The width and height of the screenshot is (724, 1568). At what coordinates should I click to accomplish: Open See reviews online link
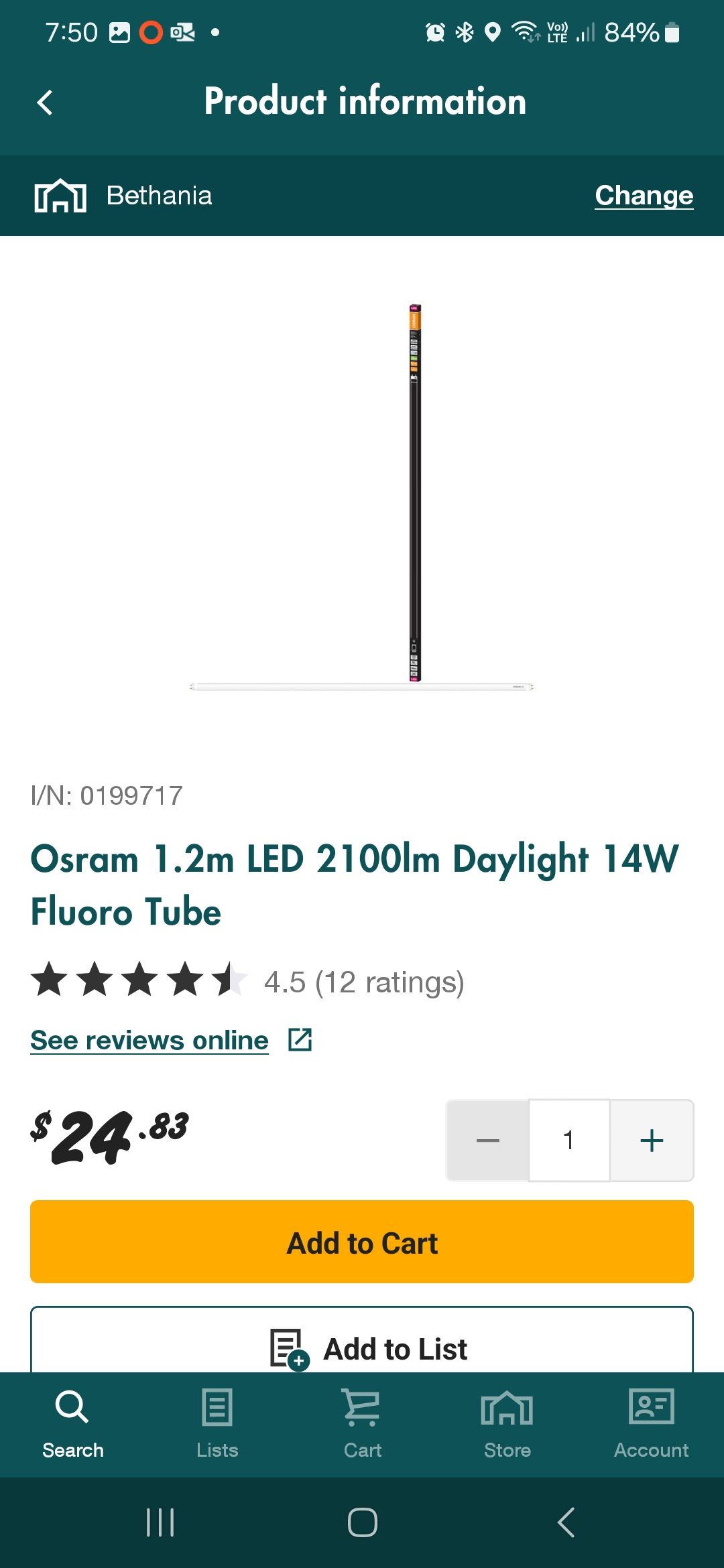click(x=149, y=1040)
